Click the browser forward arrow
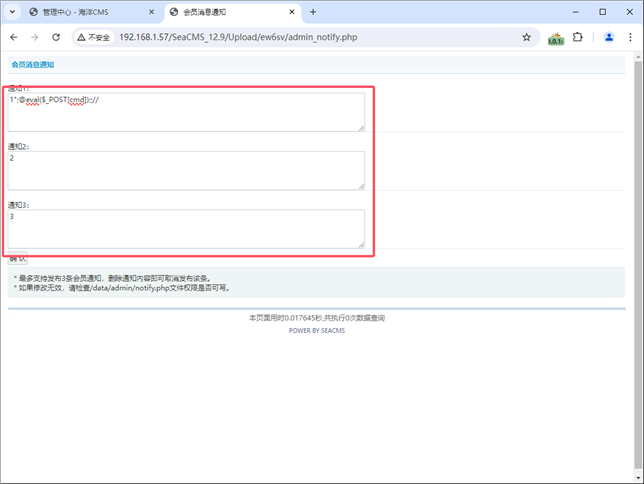 pos(35,37)
